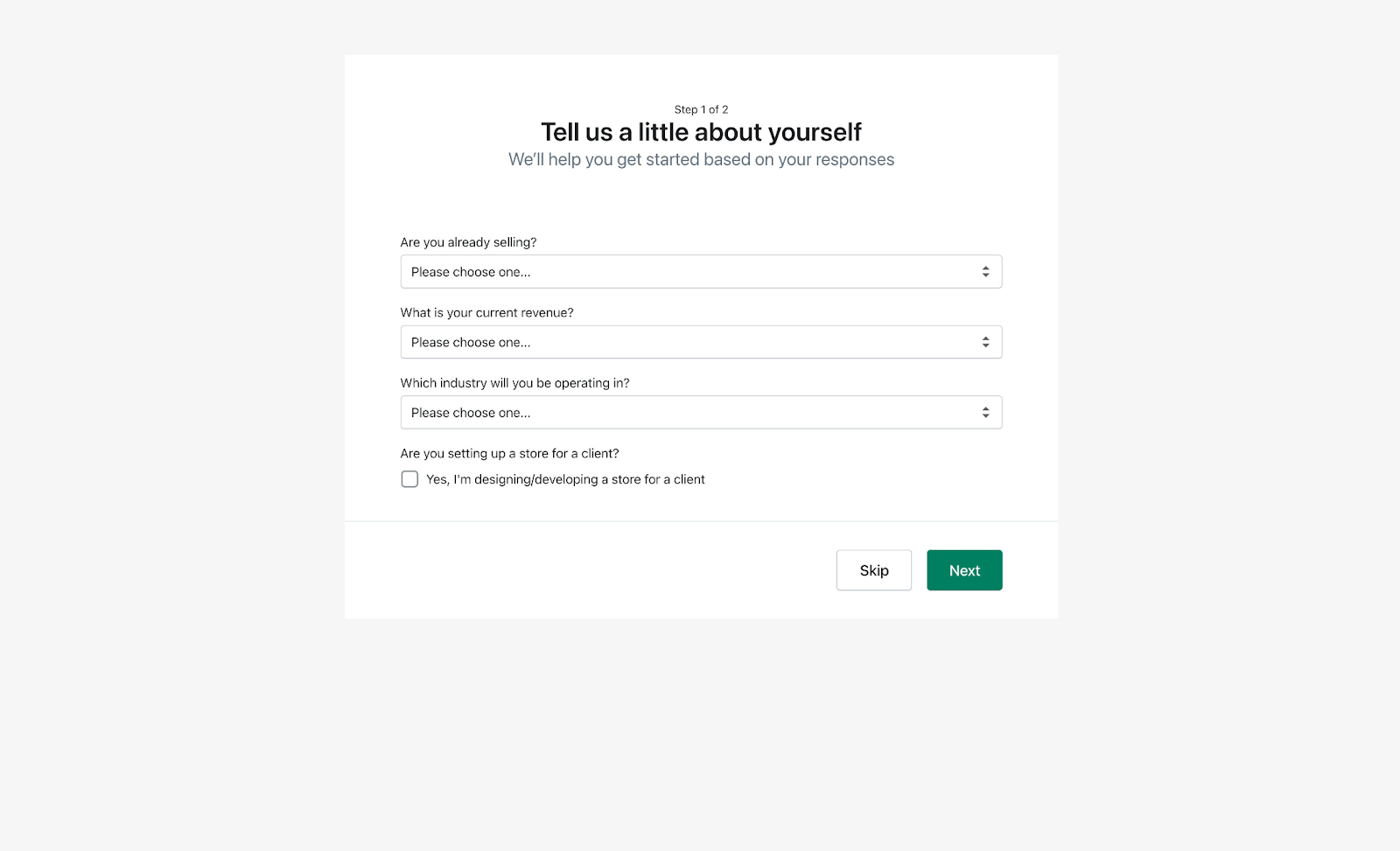Click the stepper arrows on the 'Are you already selling?' dropdown

984,271
